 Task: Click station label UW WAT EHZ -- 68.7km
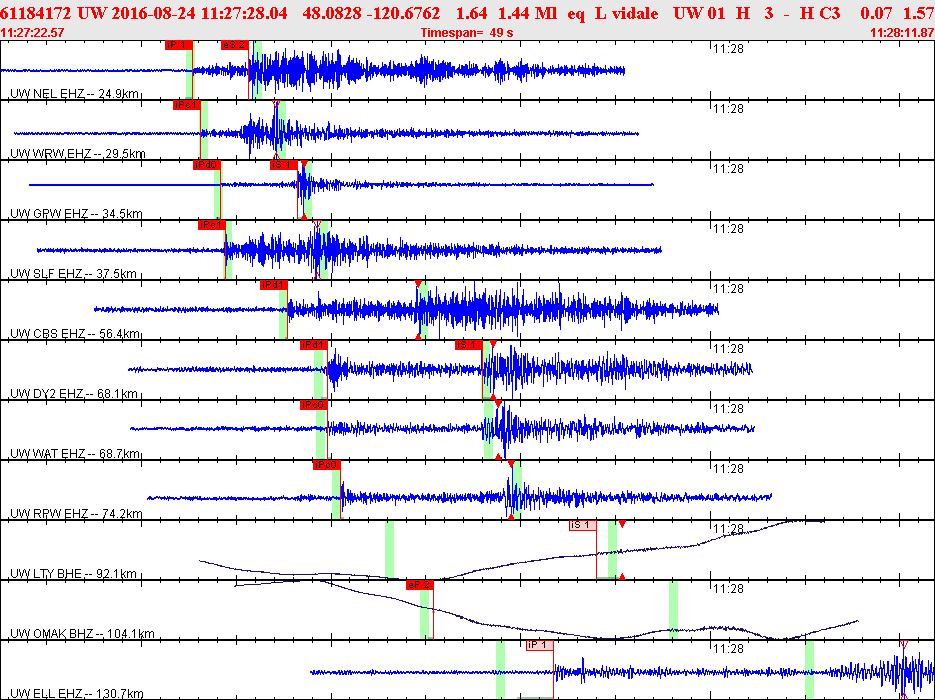pos(75,454)
